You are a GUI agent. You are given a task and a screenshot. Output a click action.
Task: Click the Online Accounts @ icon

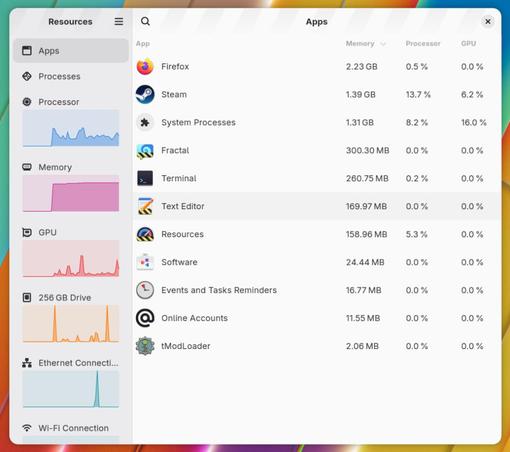pyautogui.click(x=145, y=318)
